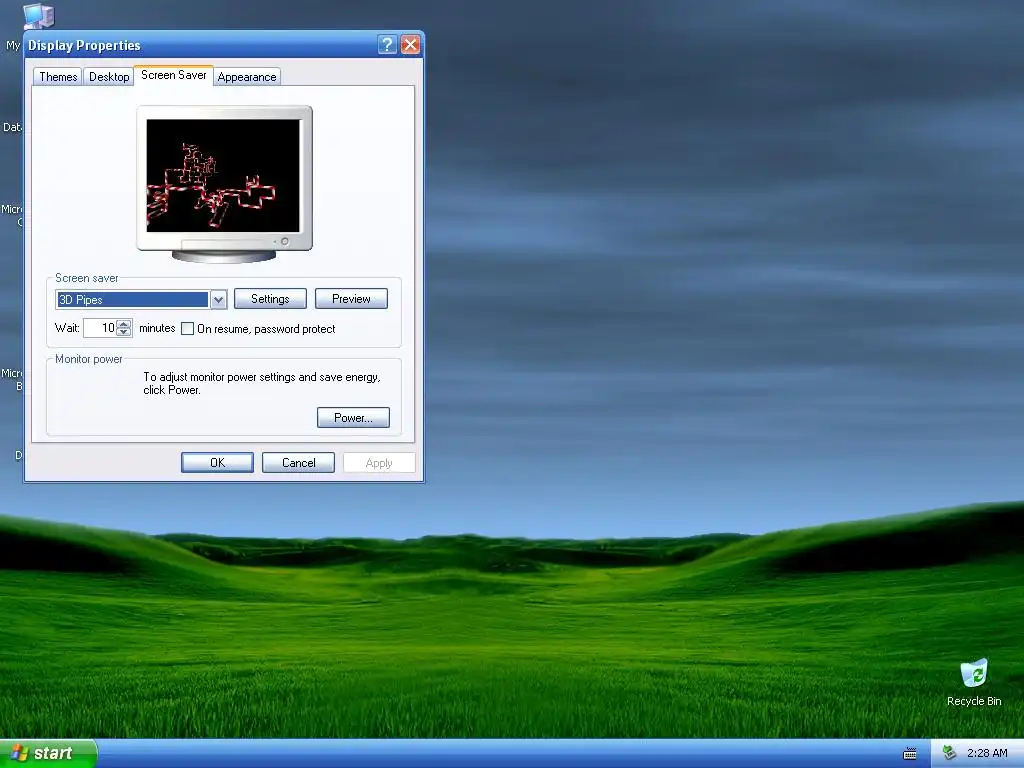Increase wait minutes with up arrow
1024x768 pixels.
(123, 323)
